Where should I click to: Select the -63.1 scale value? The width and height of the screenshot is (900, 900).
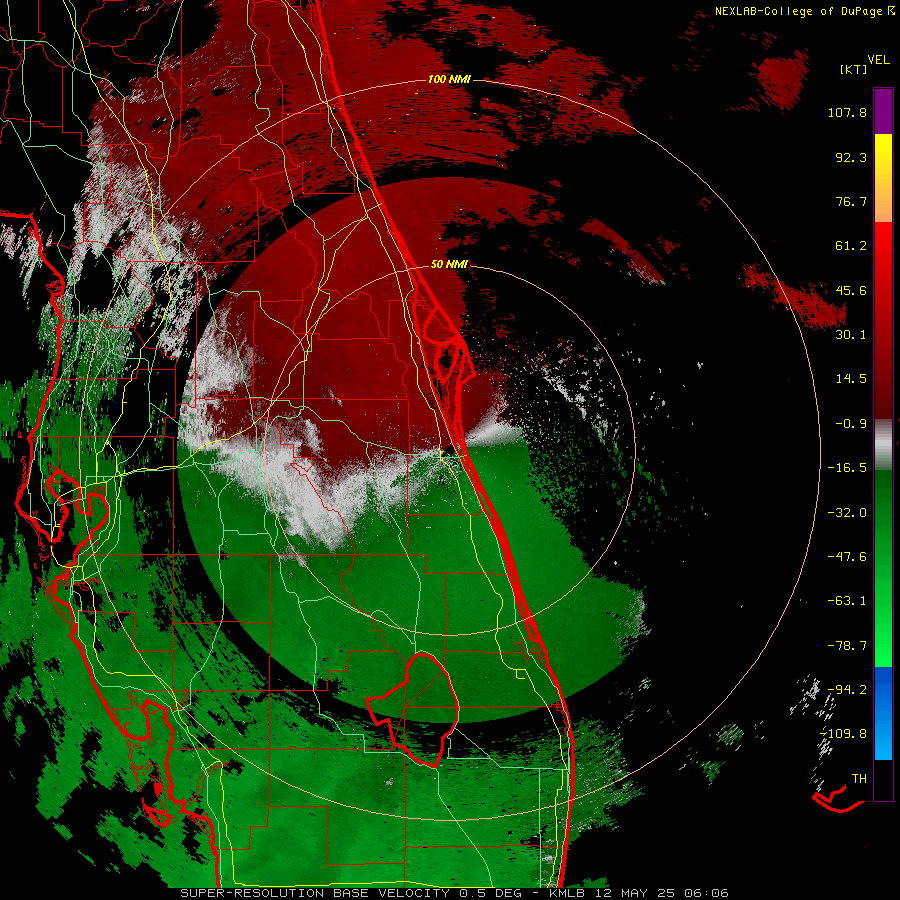click(x=847, y=601)
